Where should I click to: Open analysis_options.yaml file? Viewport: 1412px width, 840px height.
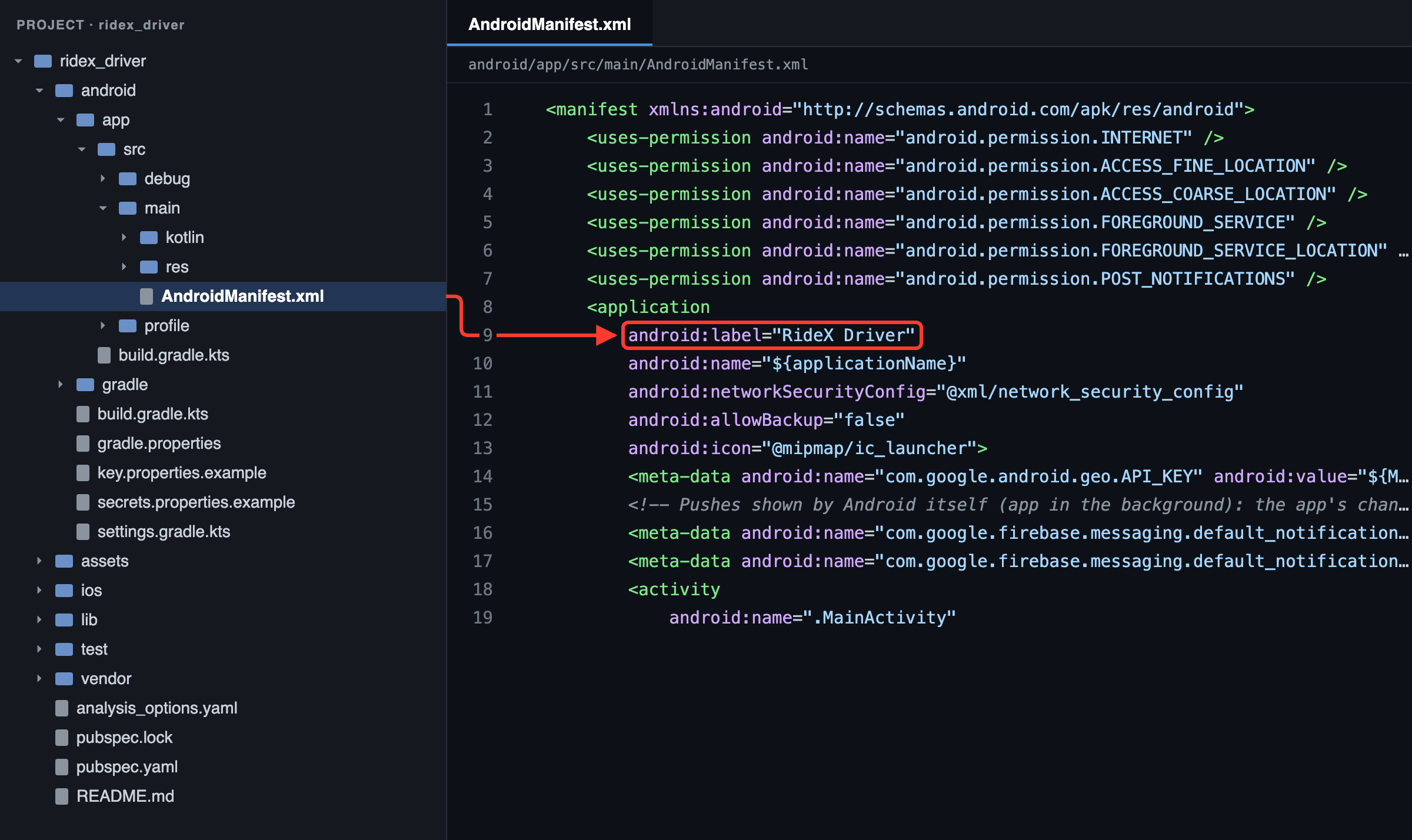coord(156,708)
